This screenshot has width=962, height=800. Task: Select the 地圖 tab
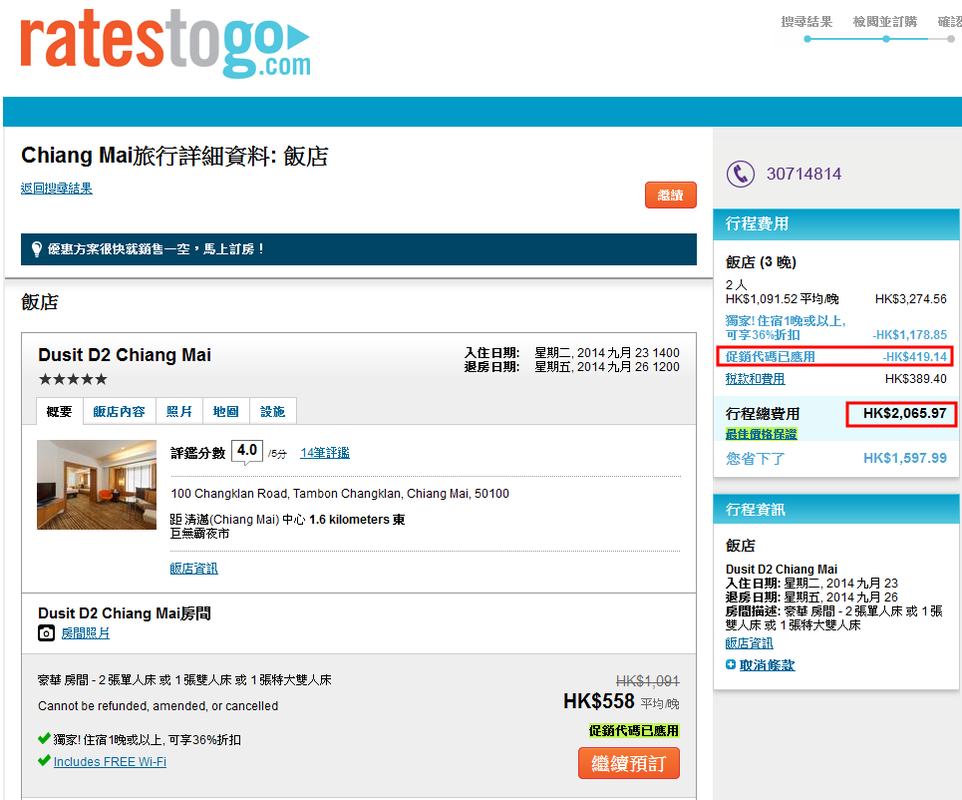(x=226, y=411)
